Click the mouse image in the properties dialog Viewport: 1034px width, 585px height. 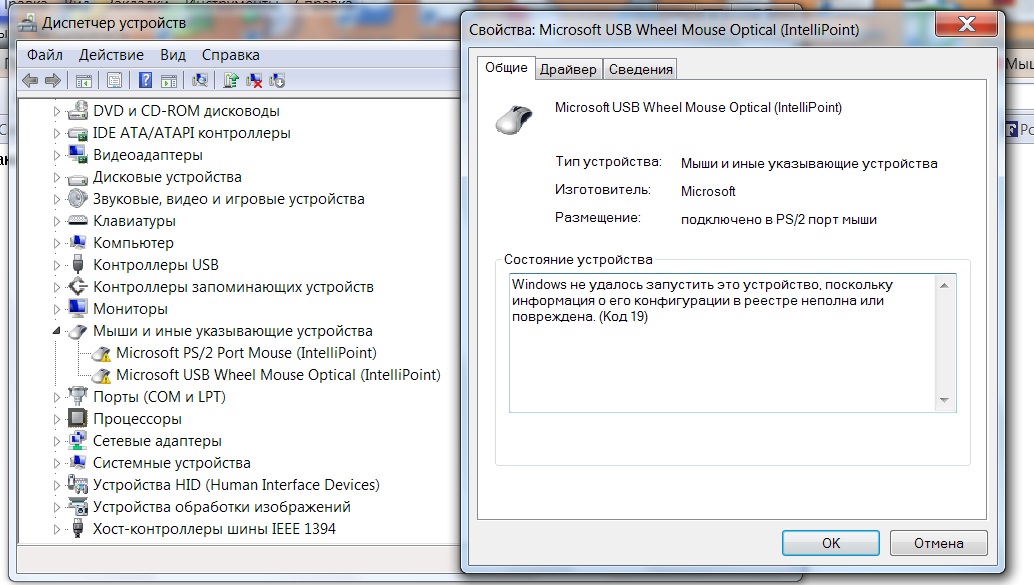(514, 119)
